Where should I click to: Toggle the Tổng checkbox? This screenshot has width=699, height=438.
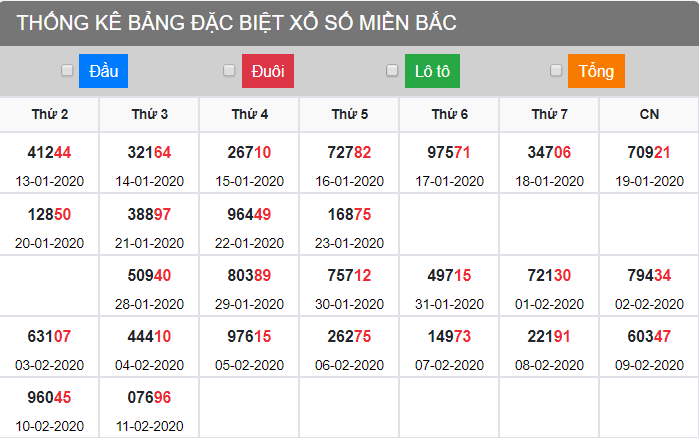[556, 70]
